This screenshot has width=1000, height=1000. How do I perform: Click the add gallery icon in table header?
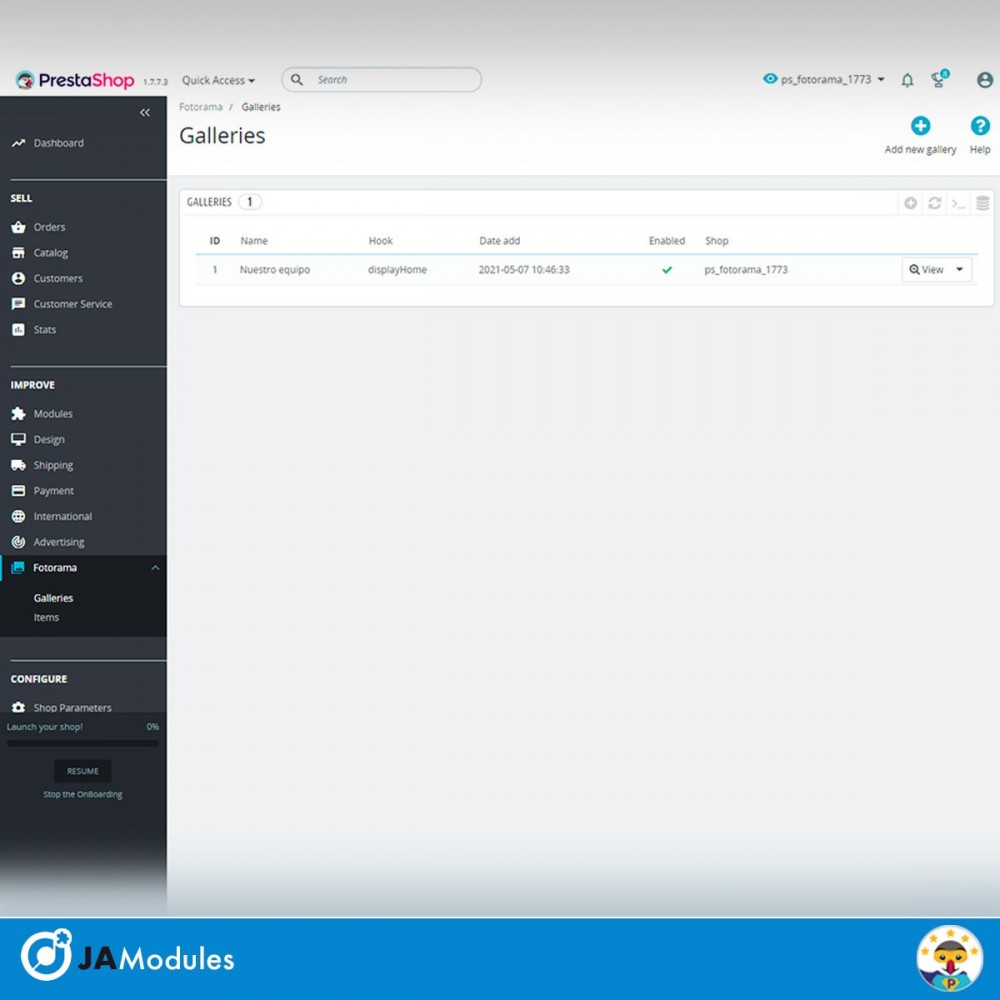911,203
